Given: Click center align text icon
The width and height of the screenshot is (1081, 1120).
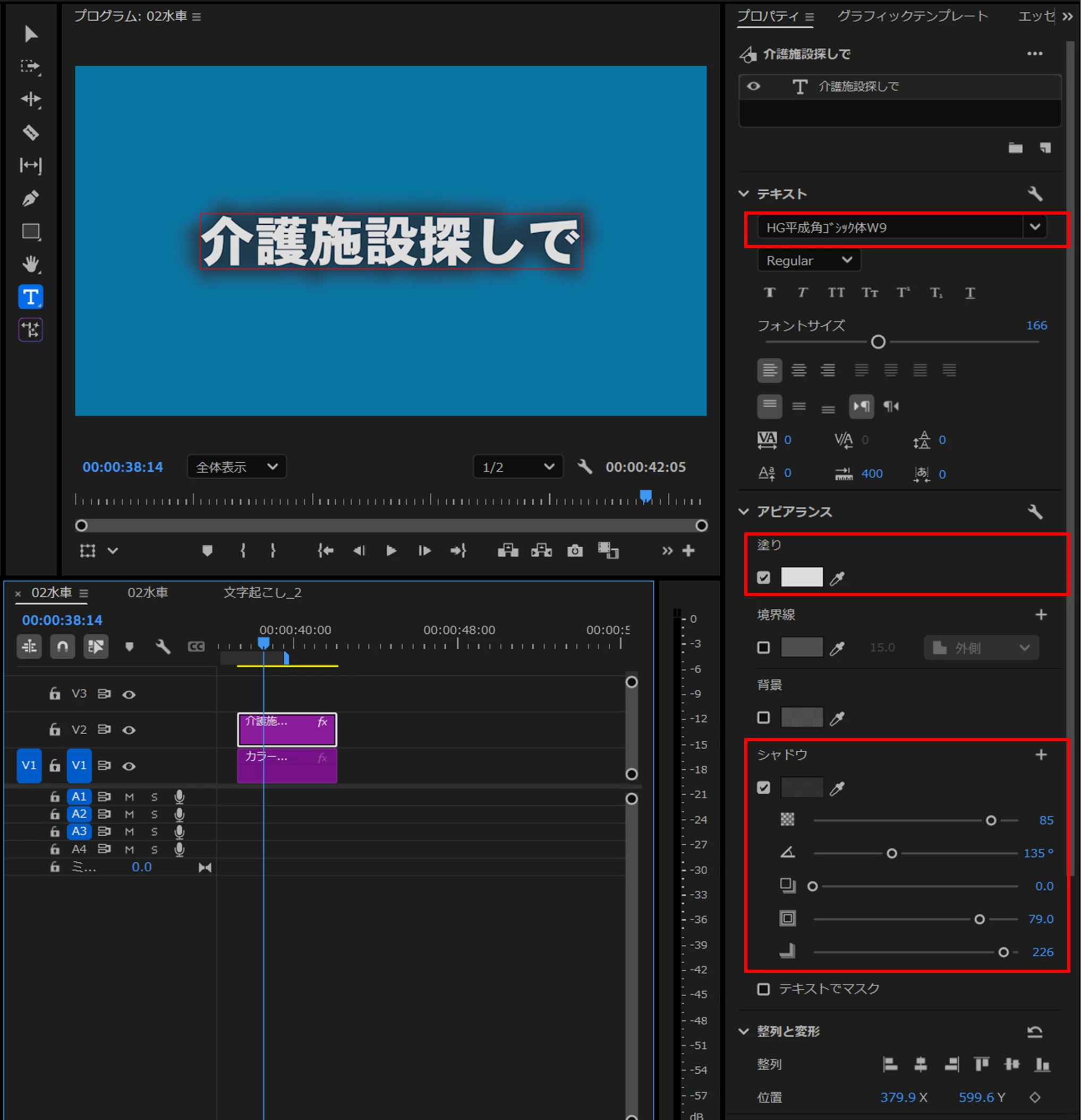Looking at the screenshot, I should click(x=799, y=370).
